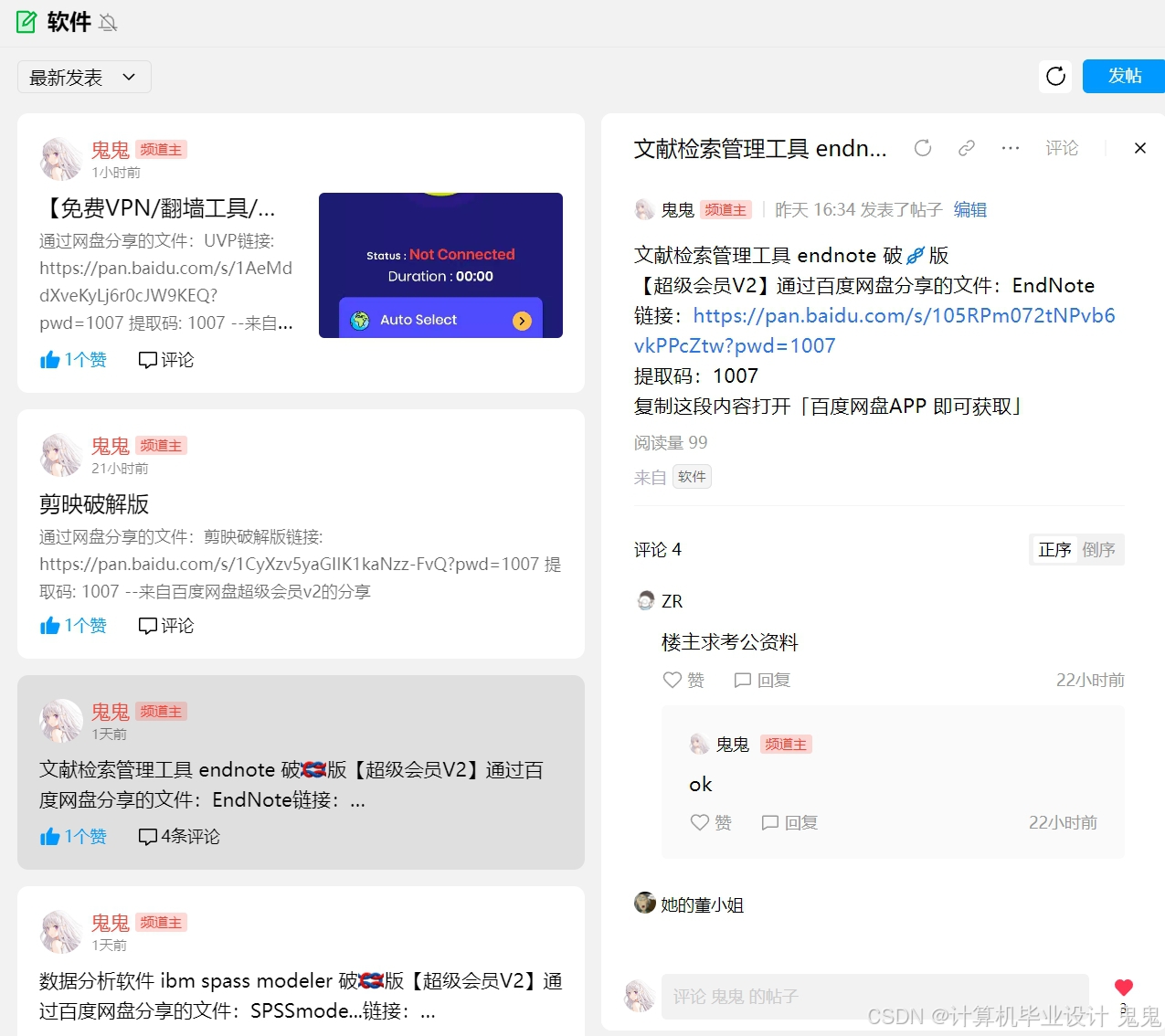Image resolution: width=1165 pixels, height=1036 pixels.
Task: Open comments on the 剪映破解版 post
Action: pos(166,626)
